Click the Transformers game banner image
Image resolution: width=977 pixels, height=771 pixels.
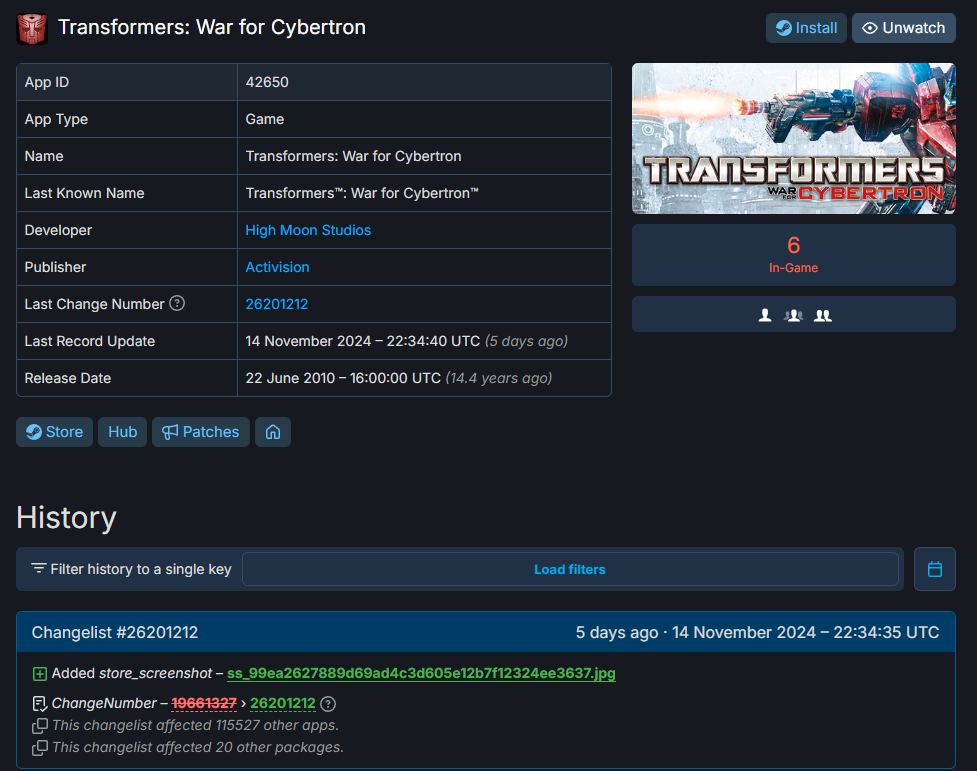(x=793, y=138)
